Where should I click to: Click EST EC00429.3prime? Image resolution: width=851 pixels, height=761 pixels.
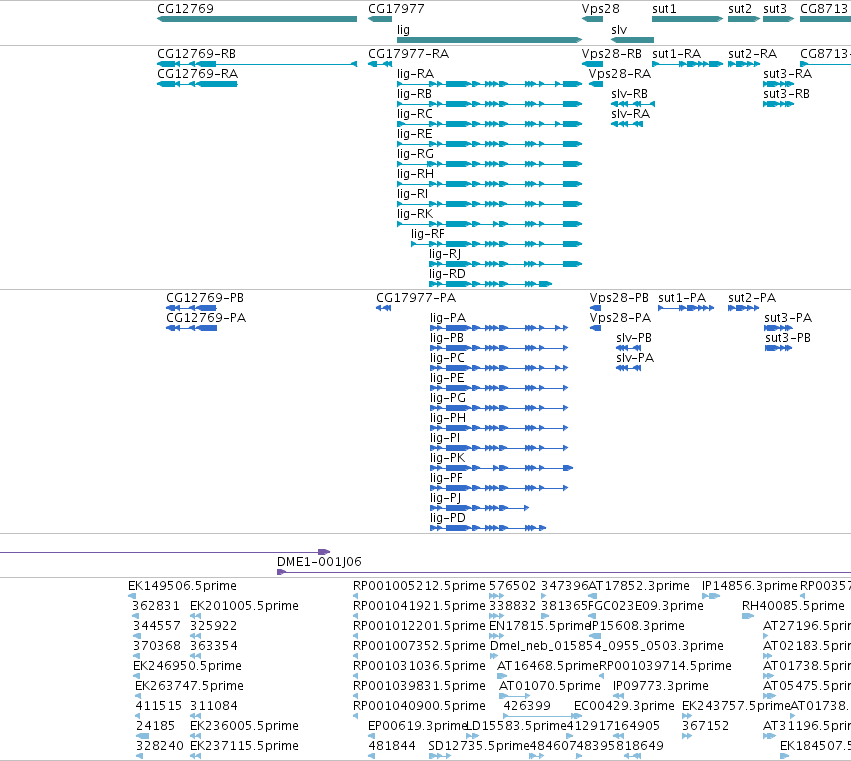point(624,706)
